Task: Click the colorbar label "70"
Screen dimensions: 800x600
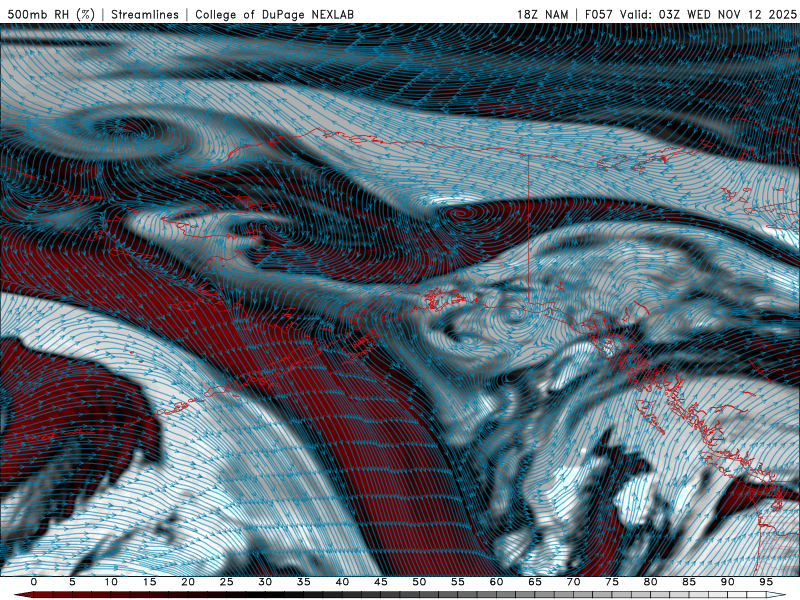Action: tap(573, 582)
